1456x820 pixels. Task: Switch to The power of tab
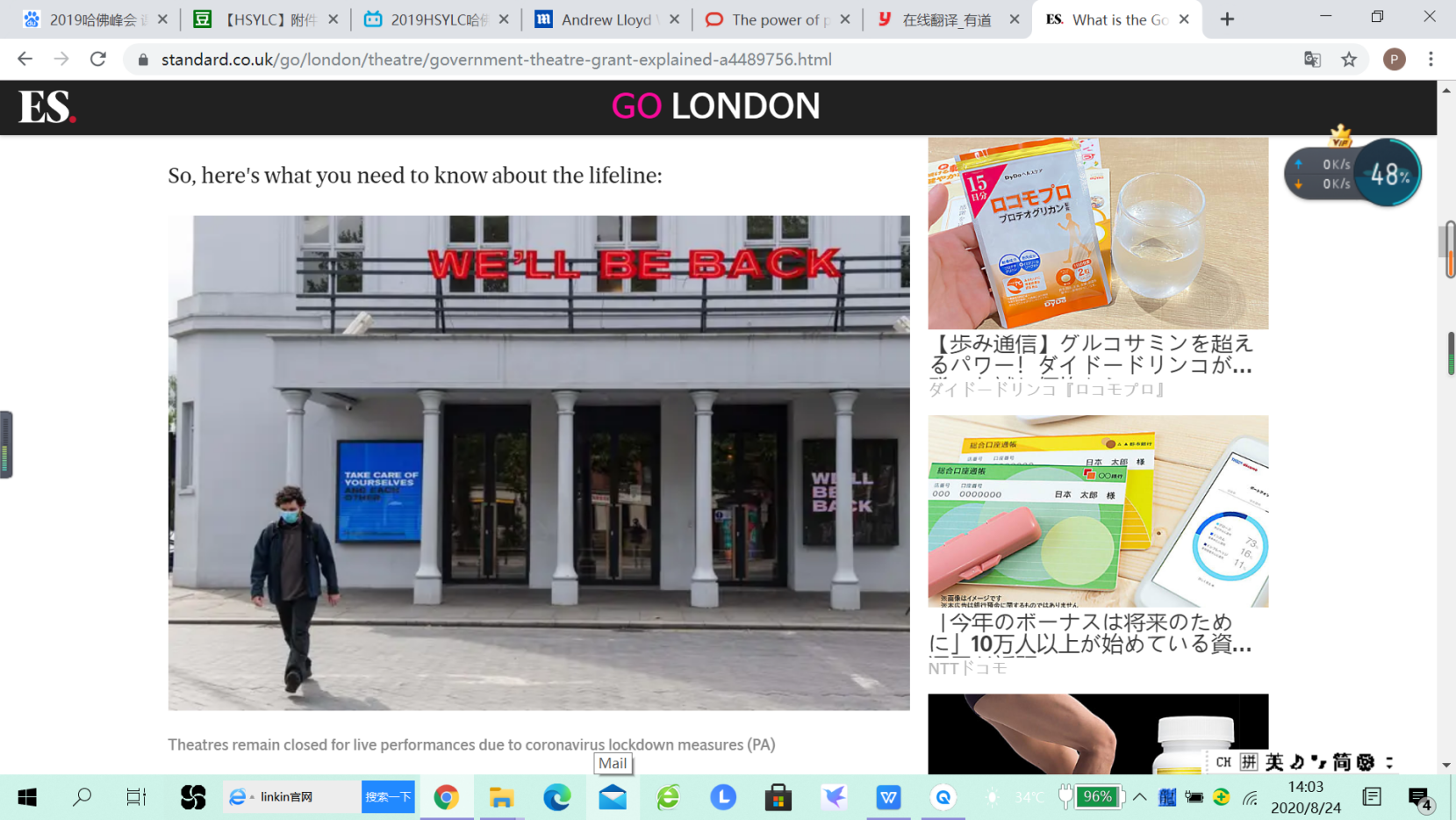tap(775, 19)
